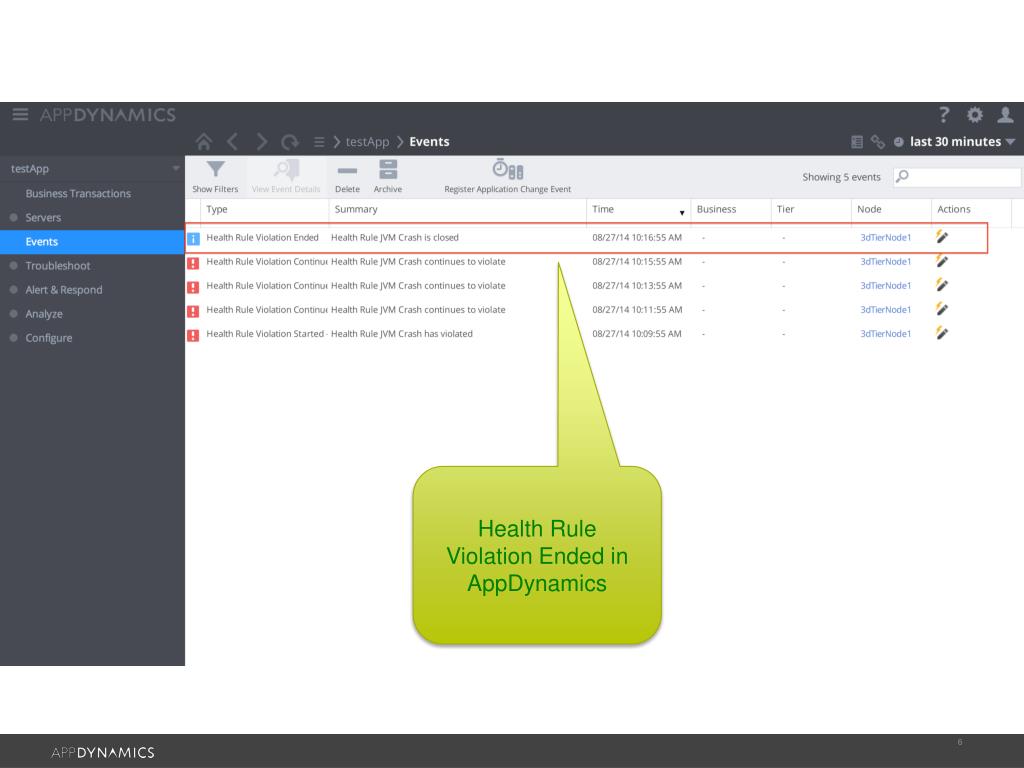Click the notes icon left of the link icon
This screenshot has width=1024, height=768.
coord(857,142)
